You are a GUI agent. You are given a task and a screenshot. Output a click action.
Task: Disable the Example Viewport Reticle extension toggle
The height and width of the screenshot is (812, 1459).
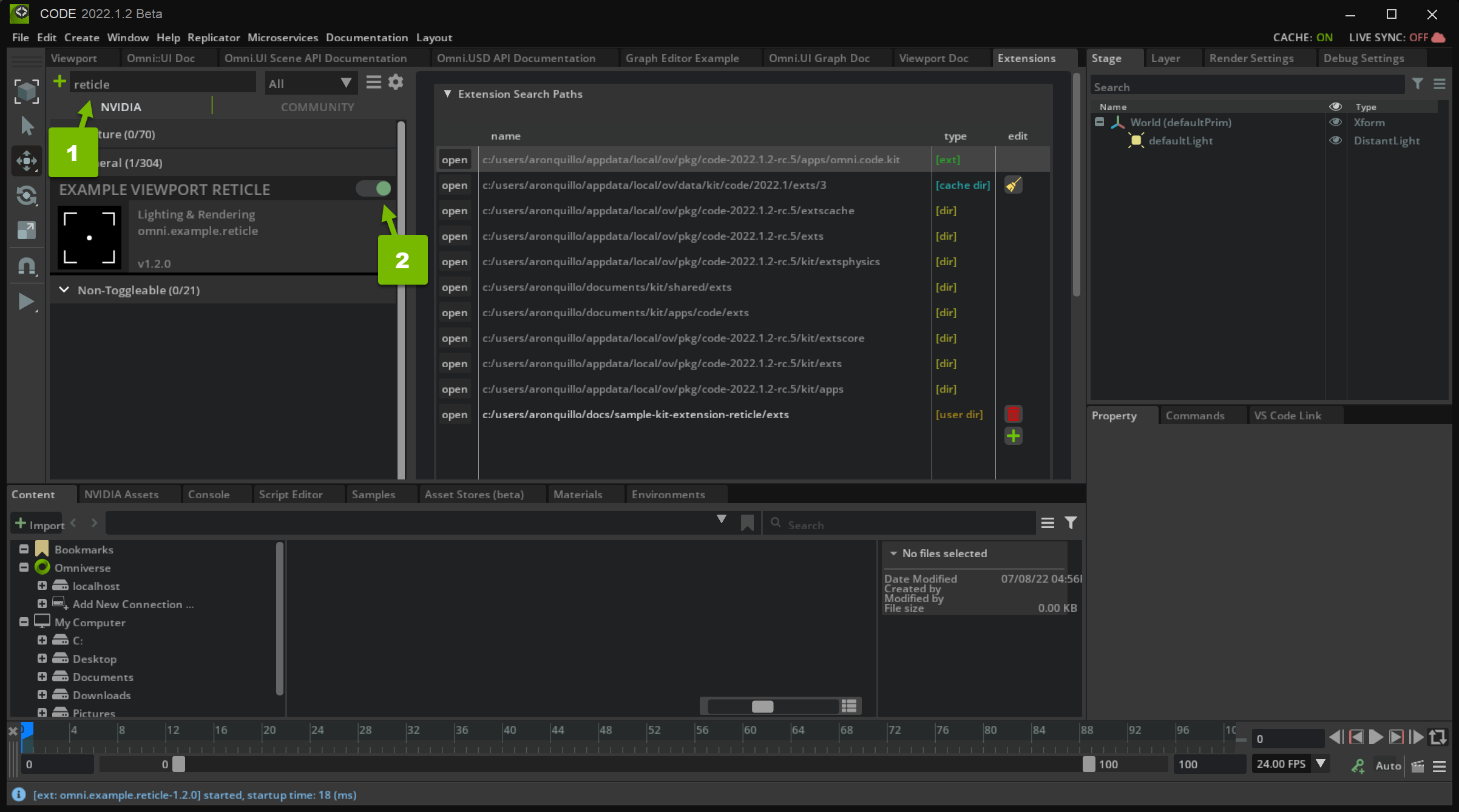click(x=374, y=189)
